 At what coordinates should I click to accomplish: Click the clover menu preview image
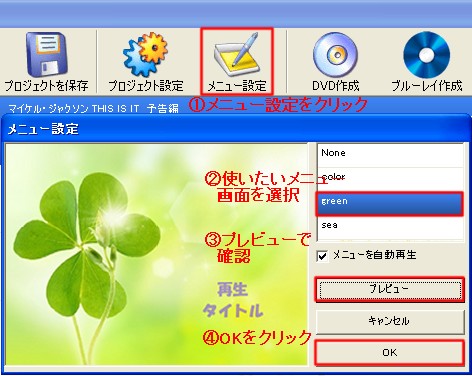click(x=157, y=254)
